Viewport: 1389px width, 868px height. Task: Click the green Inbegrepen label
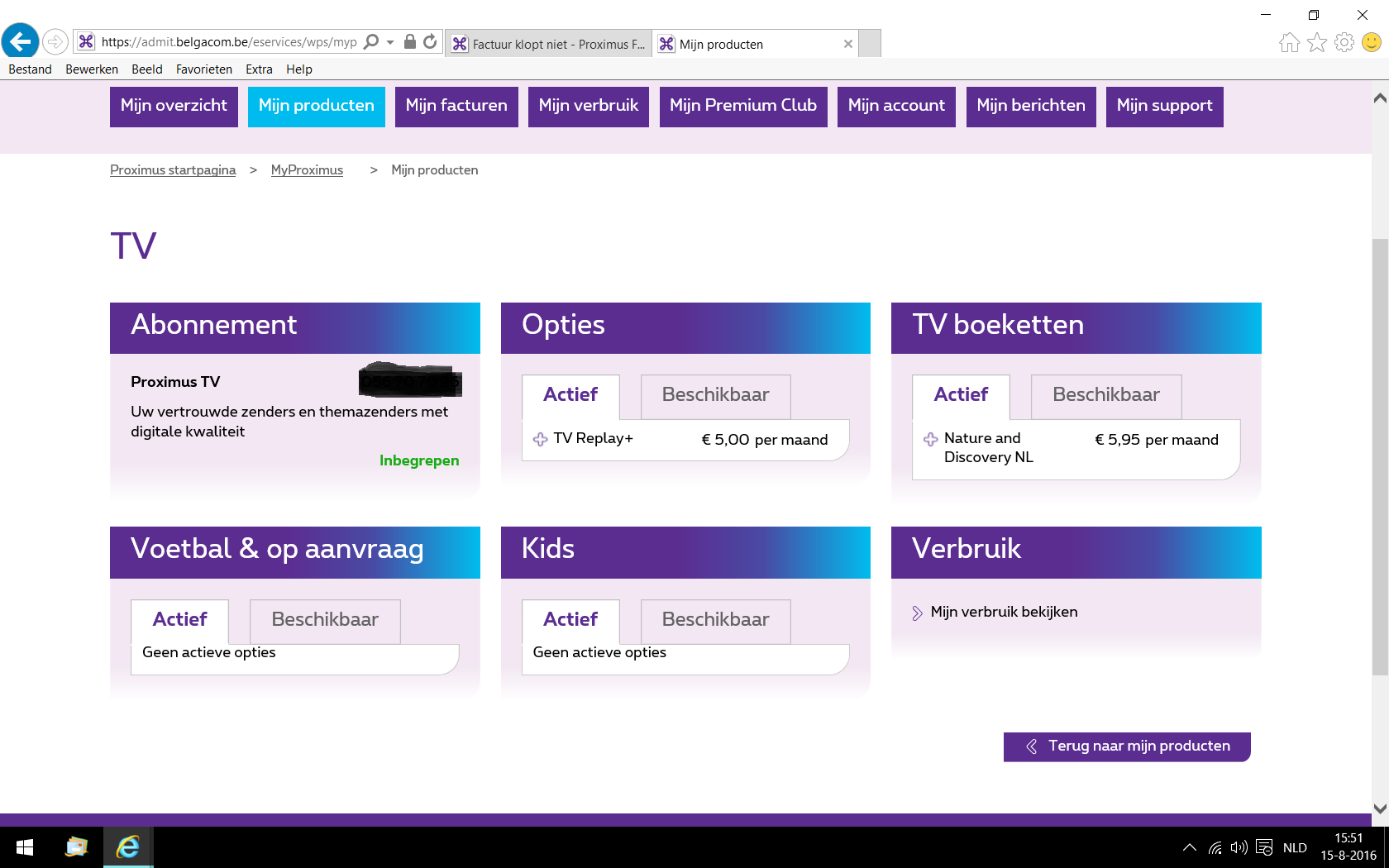point(419,460)
